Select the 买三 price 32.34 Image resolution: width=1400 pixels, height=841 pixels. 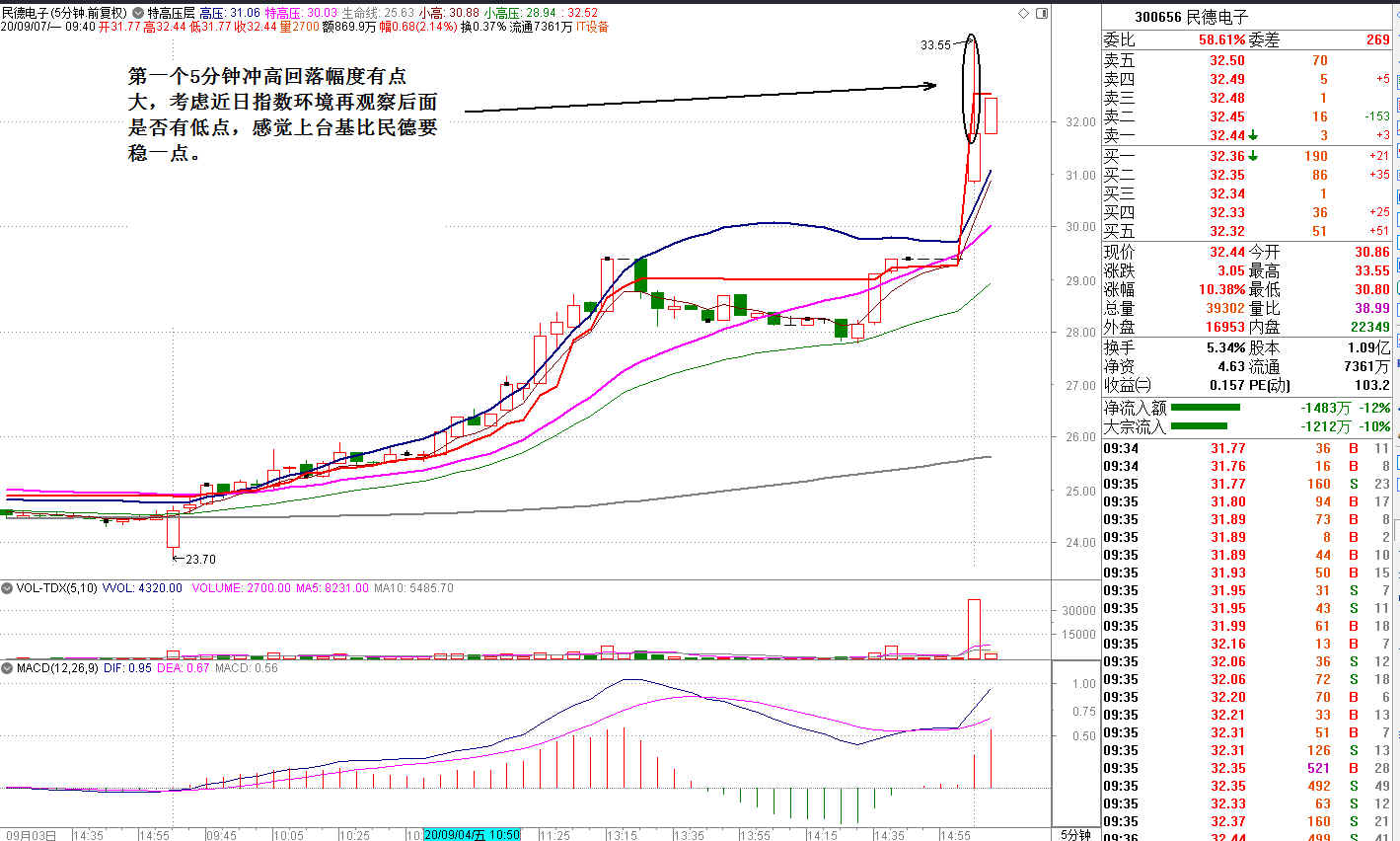[x=1227, y=193]
